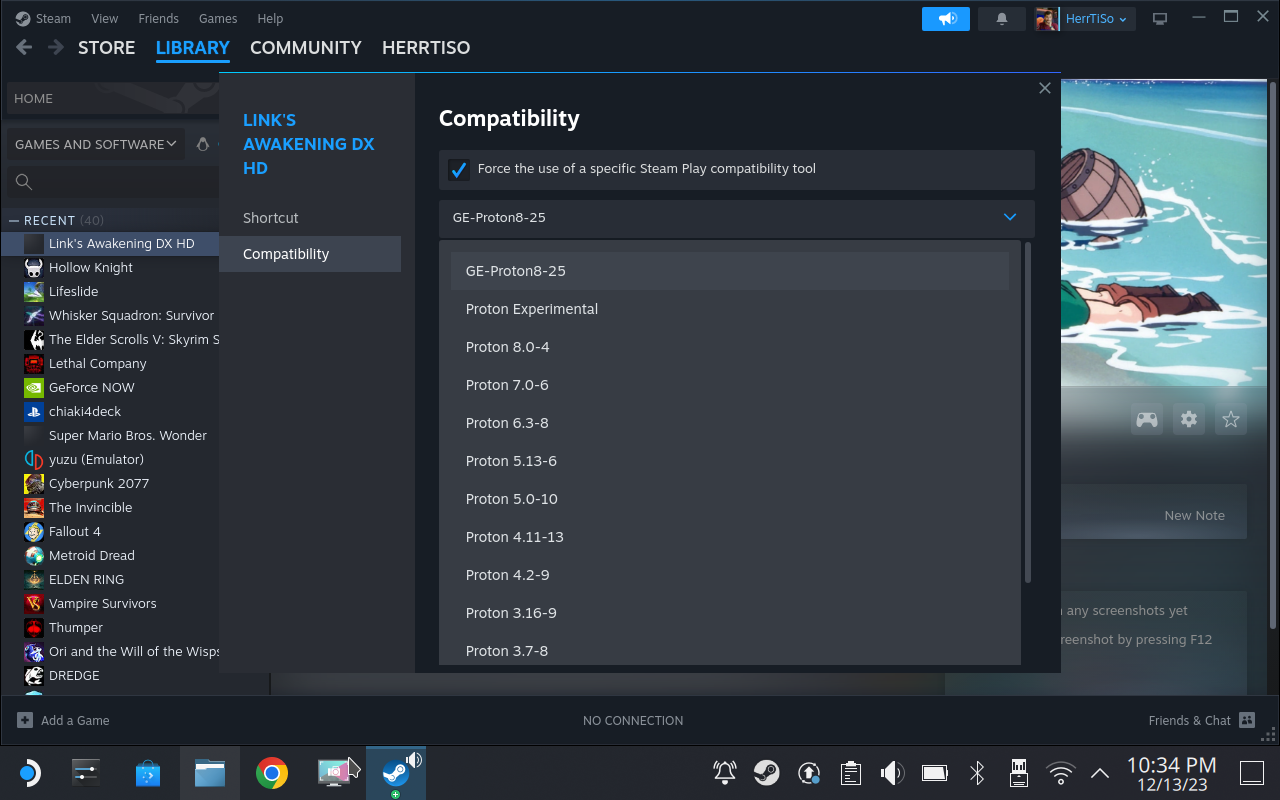Open the Friends menu
The height and width of the screenshot is (800, 1280).
[x=158, y=19]
